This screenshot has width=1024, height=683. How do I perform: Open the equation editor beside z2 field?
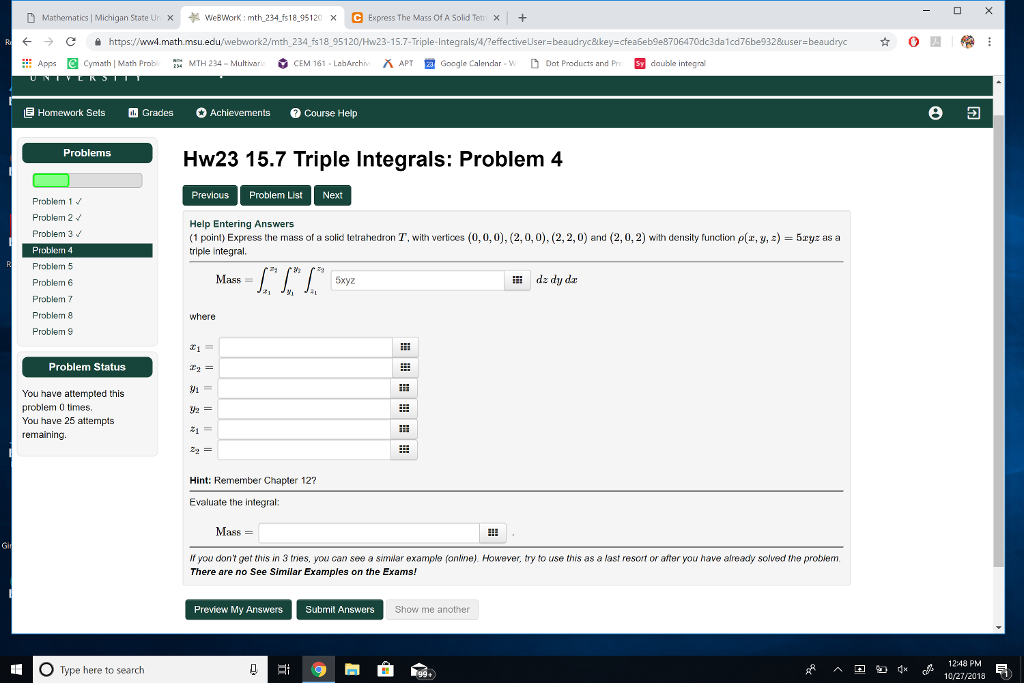tap(404, 449)
